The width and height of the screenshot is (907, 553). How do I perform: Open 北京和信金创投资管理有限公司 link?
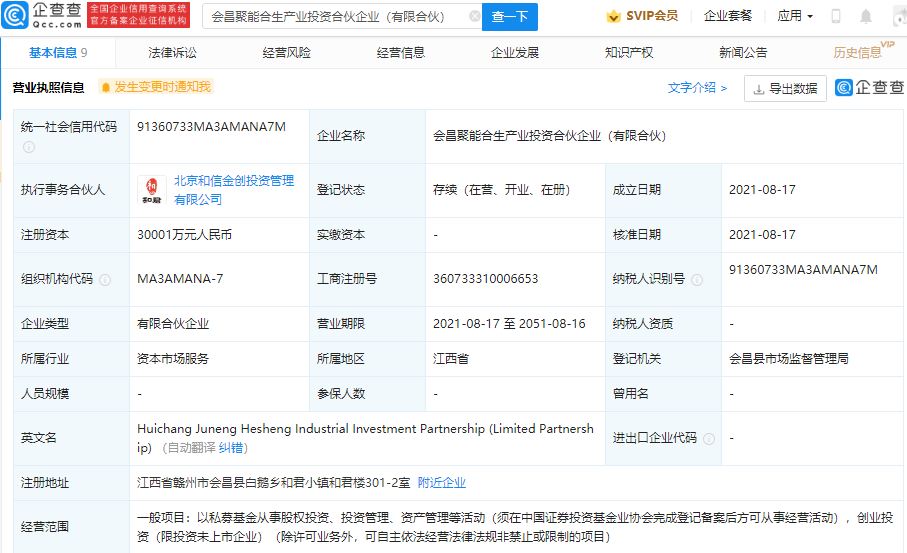tap(234, 190)
